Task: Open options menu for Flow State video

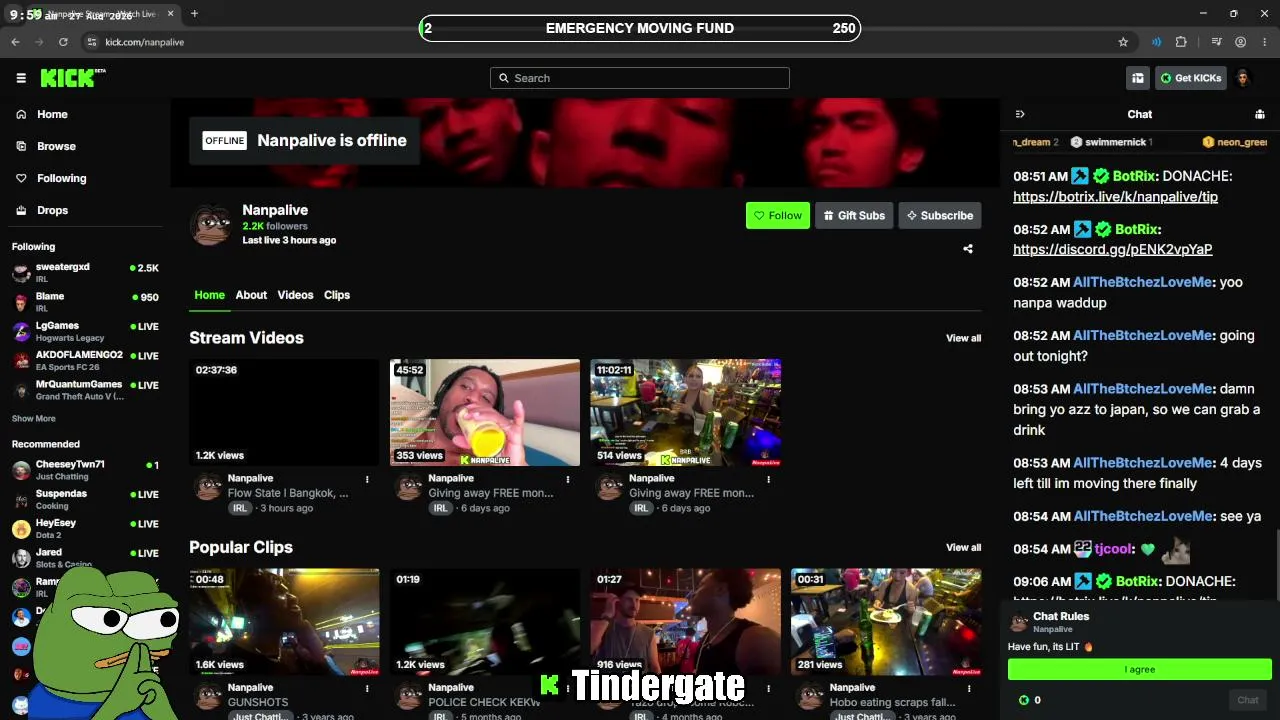Action: point(367,479)
